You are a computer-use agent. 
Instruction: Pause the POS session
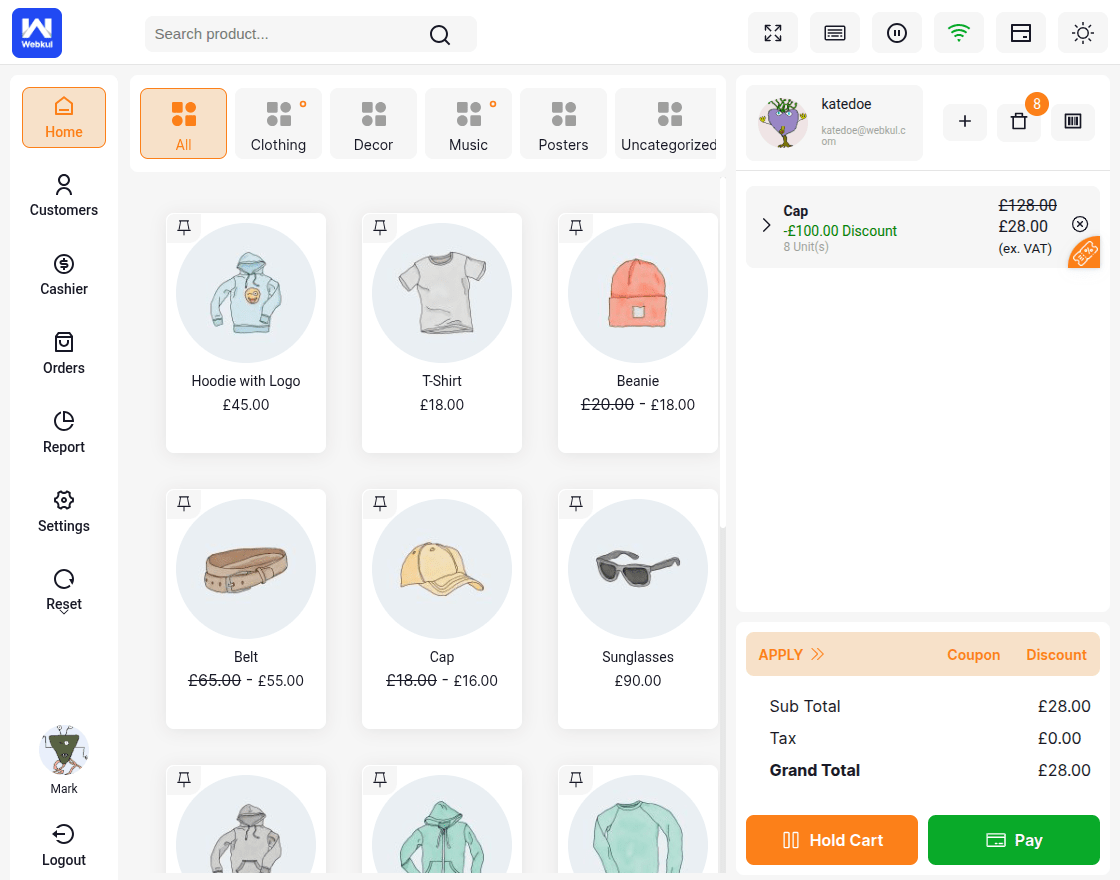coord(896,33)
